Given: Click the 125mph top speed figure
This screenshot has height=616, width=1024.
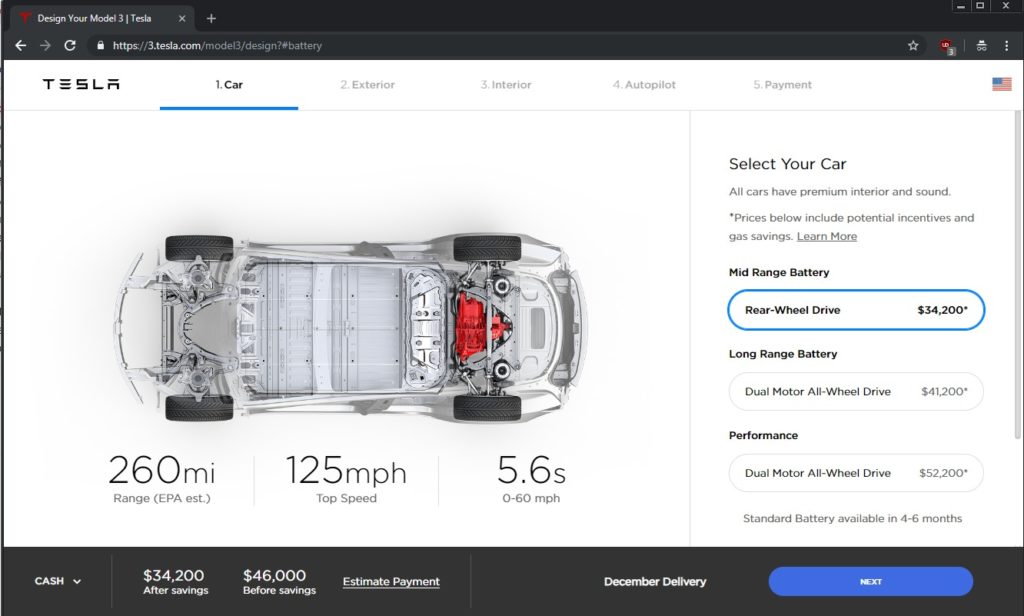Looking at the screenshot, I should pyautogui.click(x=346, y=470).
